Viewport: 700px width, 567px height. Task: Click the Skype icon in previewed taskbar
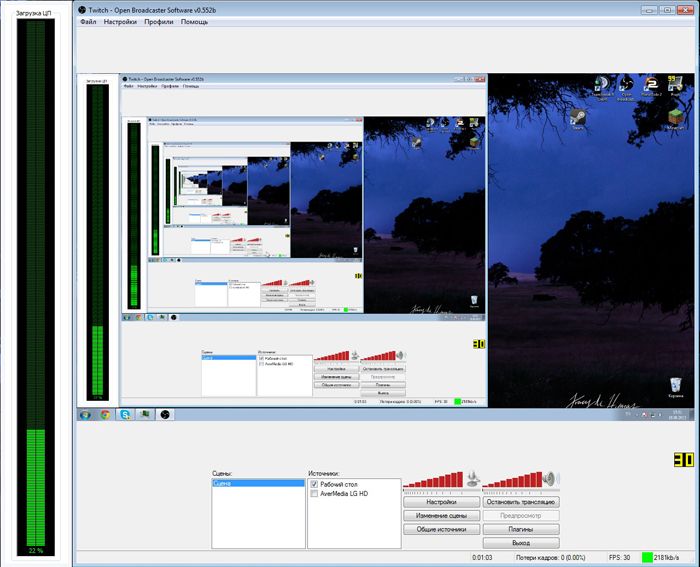pos(124,413)
